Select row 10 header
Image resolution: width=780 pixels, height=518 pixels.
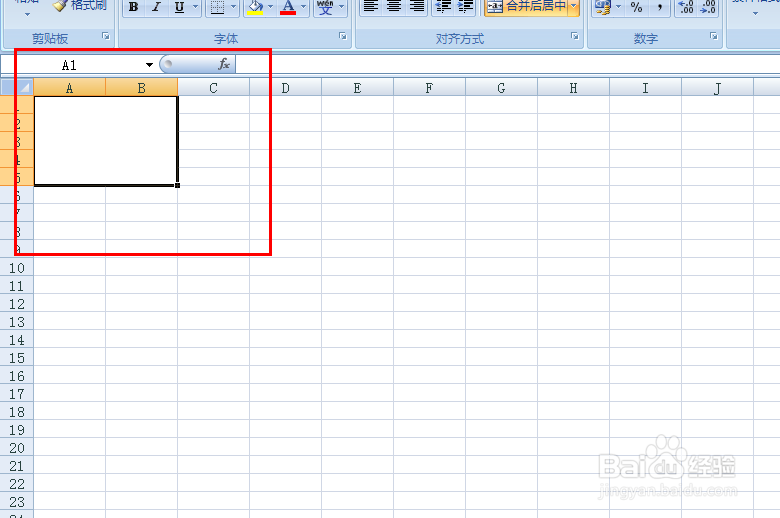17,268
